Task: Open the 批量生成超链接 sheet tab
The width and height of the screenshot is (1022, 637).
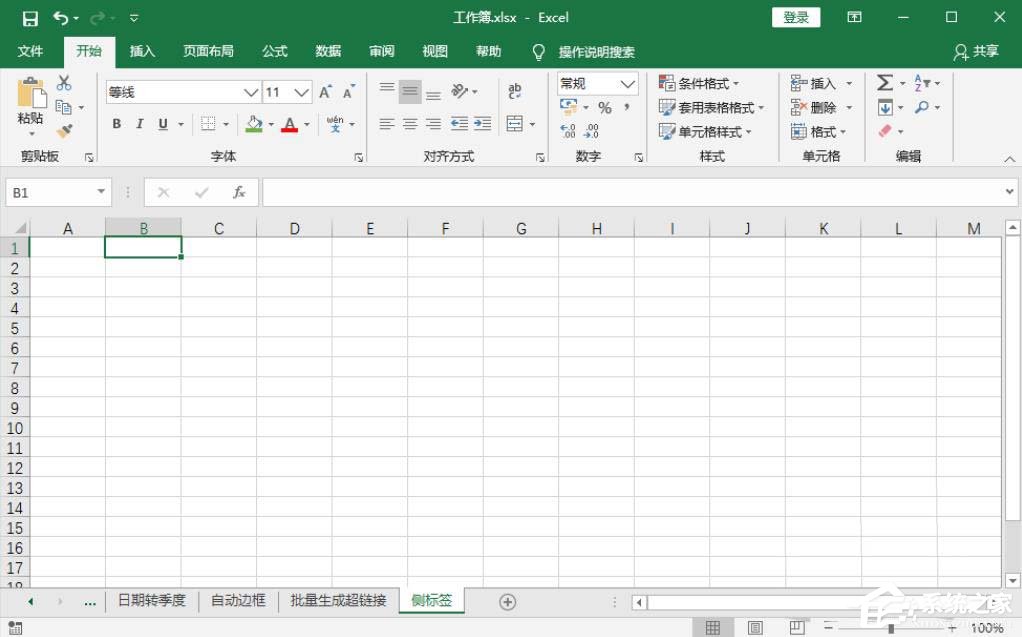Action: 337,600
